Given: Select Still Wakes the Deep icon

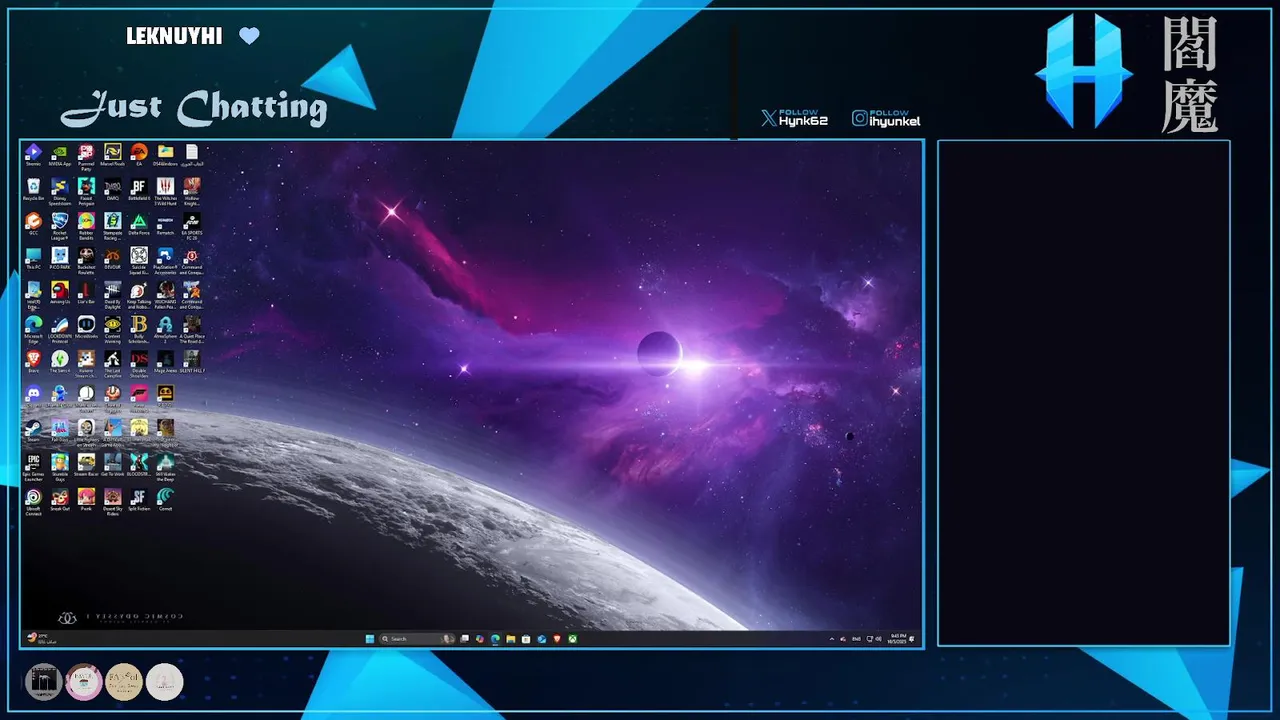Looking at the screenshot, I should point(165,467).
